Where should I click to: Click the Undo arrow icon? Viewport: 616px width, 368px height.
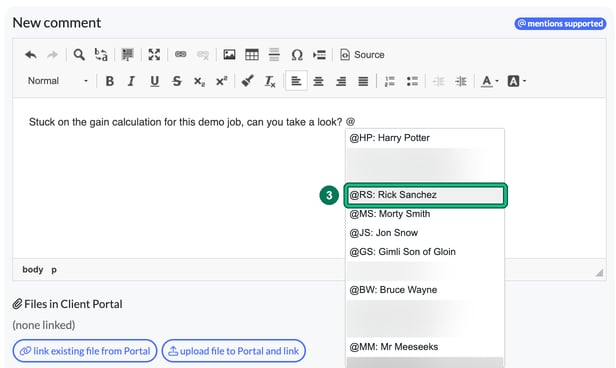coord(31,55)
